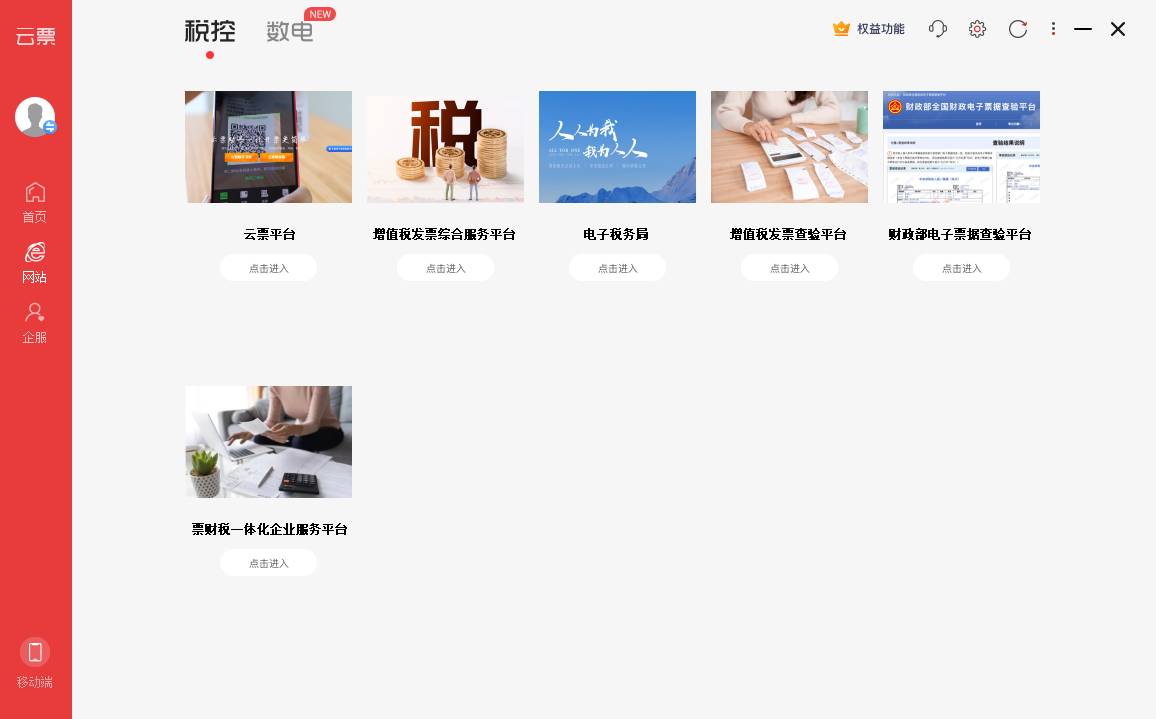
Task: Click the 增值税发票综合服务平台 title text
Action: (x=445, y=235)
